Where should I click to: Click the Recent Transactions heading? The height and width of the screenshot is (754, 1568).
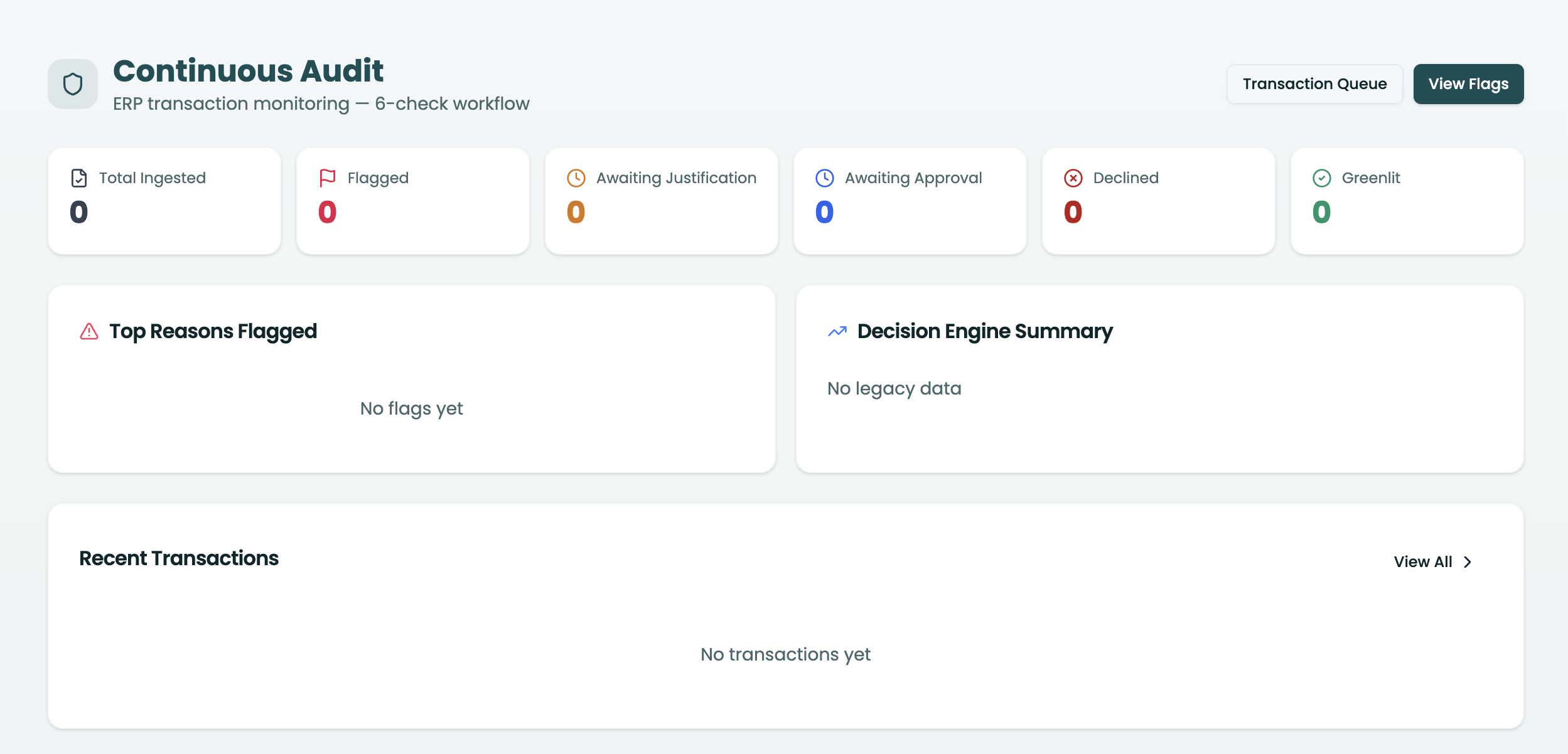tap(179, 558)
